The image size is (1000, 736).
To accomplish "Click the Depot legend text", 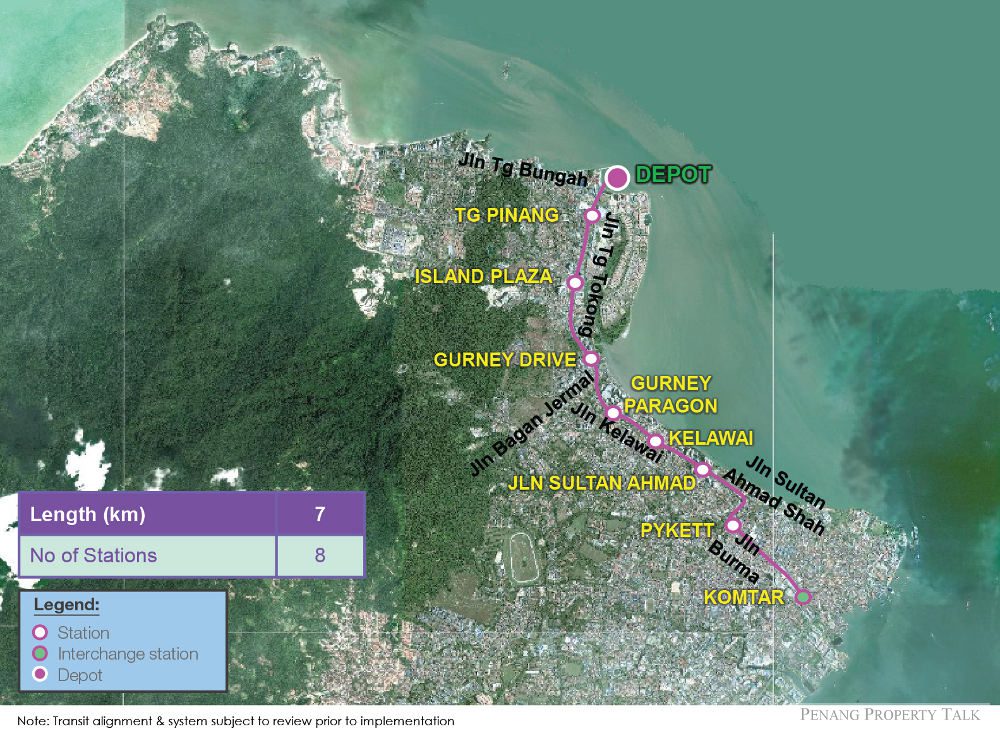I will pos(80,675).
